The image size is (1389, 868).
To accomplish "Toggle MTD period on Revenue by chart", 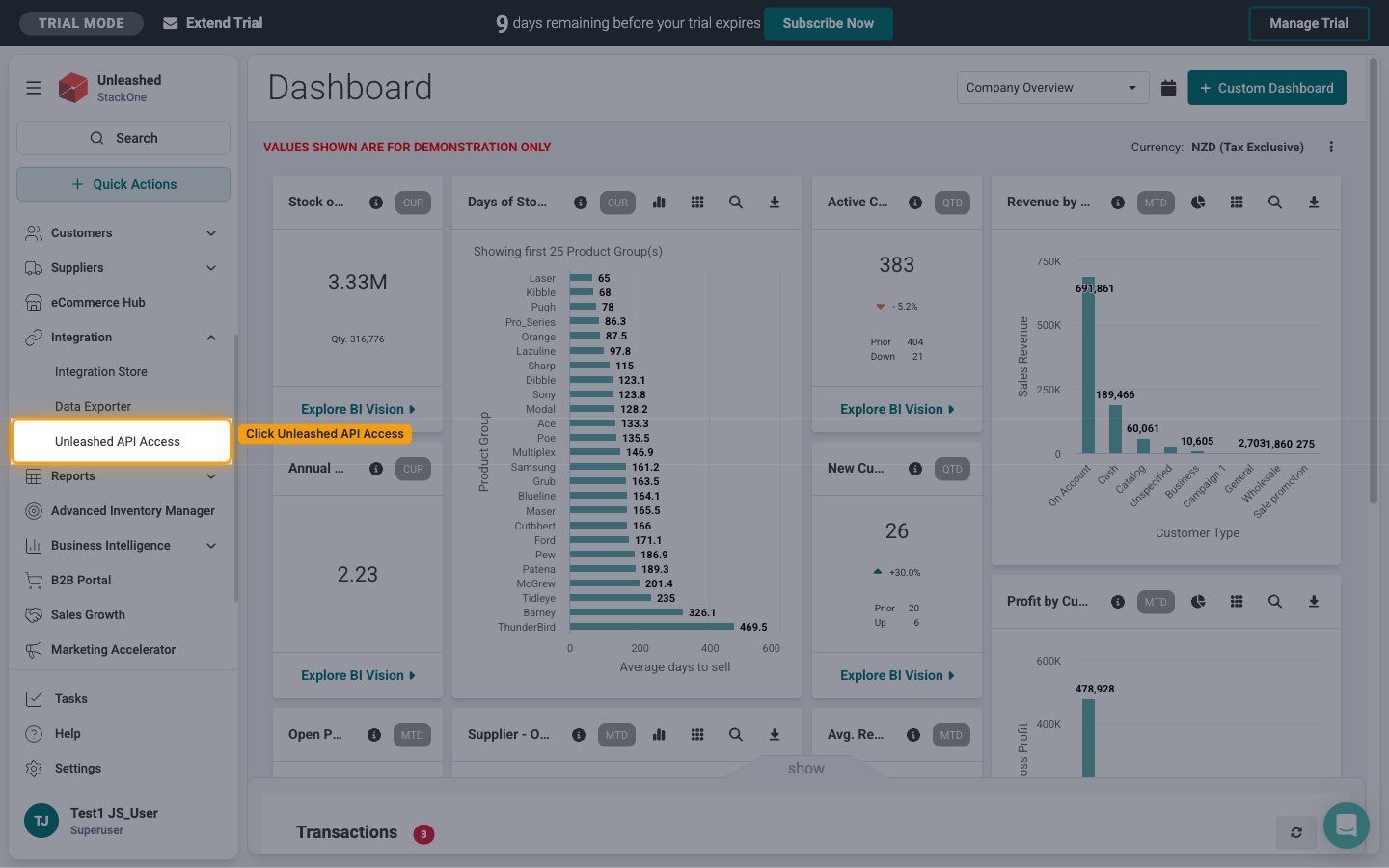I will click(x=1156, y=203).
